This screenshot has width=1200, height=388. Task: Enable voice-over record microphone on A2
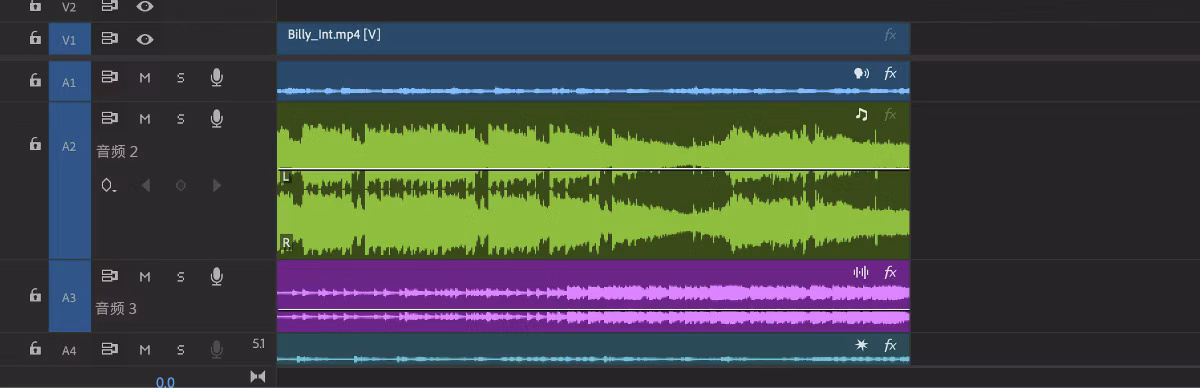[x=216, y=119]
